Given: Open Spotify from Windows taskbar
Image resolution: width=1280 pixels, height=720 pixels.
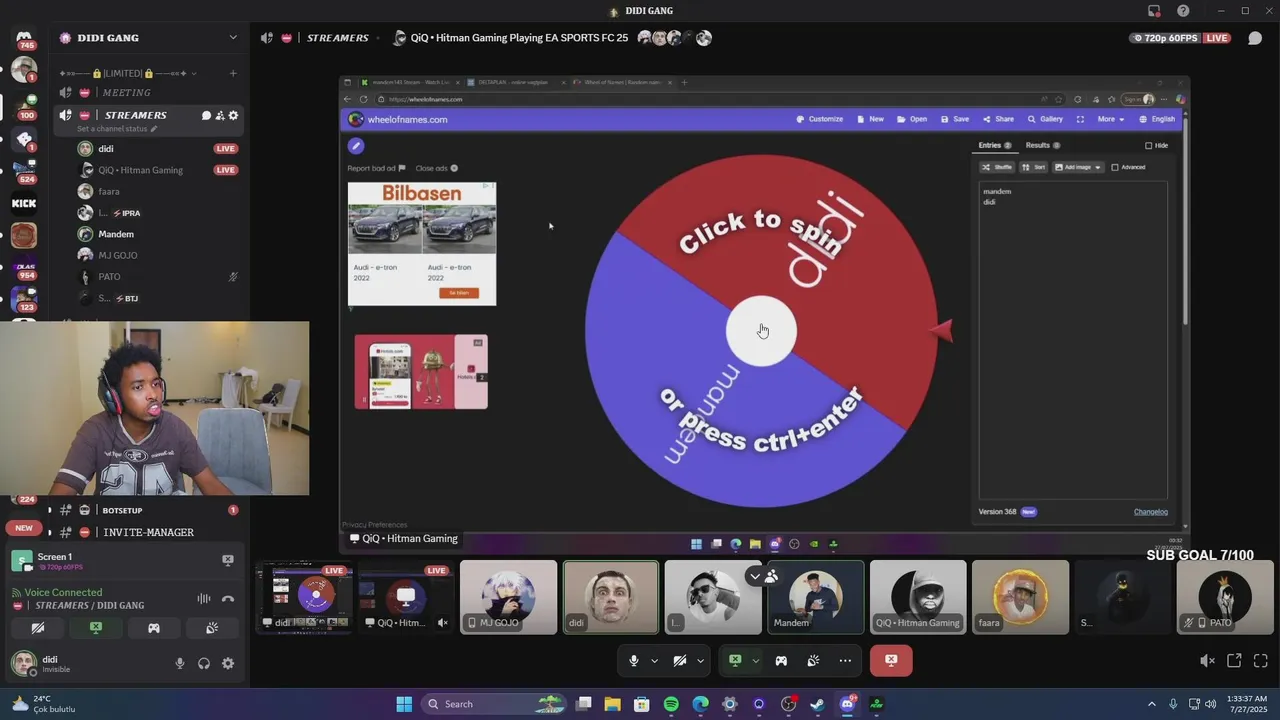Looking at the screenshot, I should (x=671, y=704).
